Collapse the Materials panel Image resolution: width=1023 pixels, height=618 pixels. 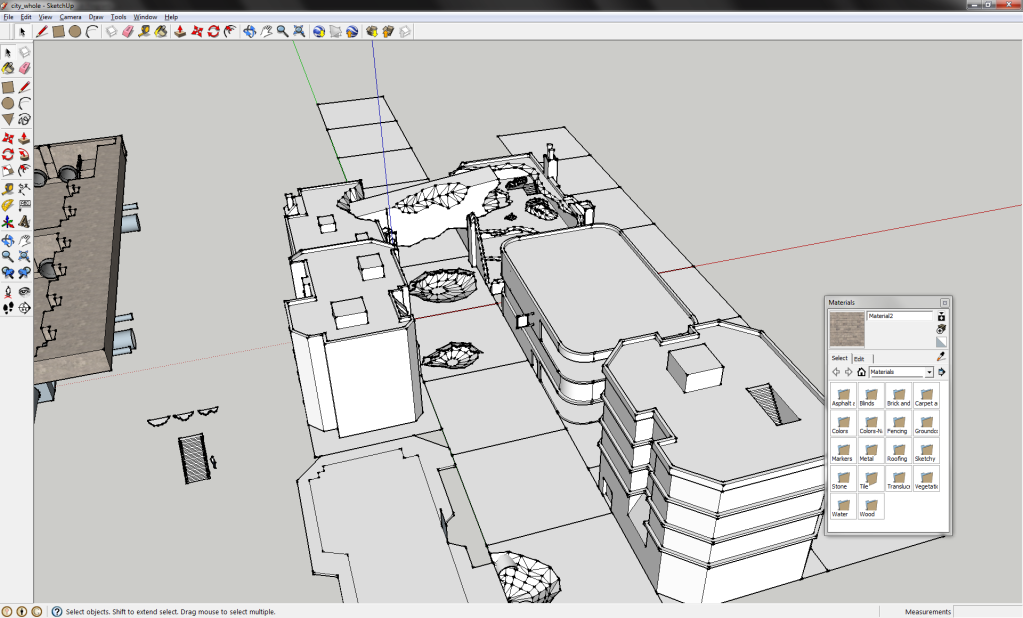(x=944, y=303)
